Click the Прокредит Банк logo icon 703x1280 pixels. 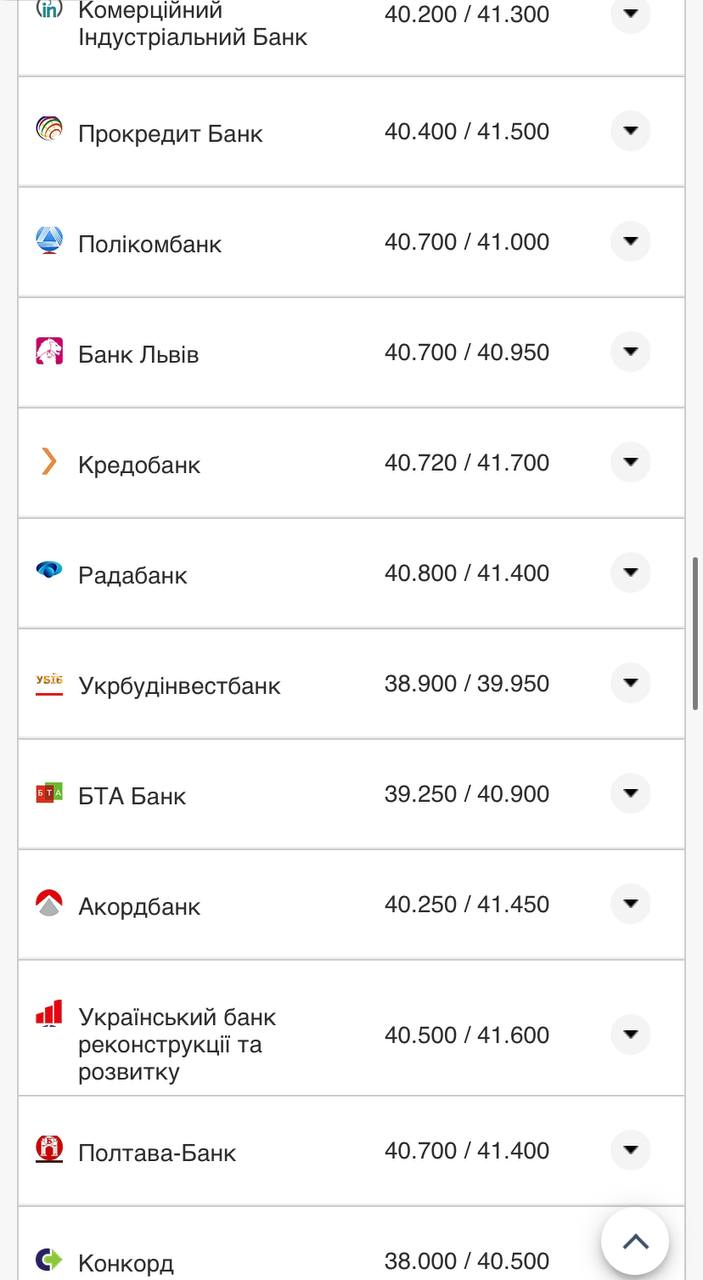coord(49,129)
